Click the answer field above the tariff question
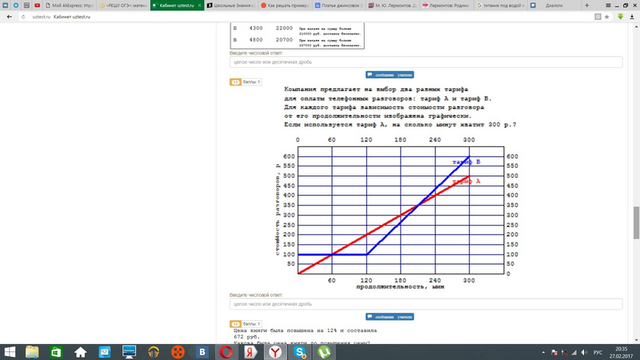 (x=426, y=62)
